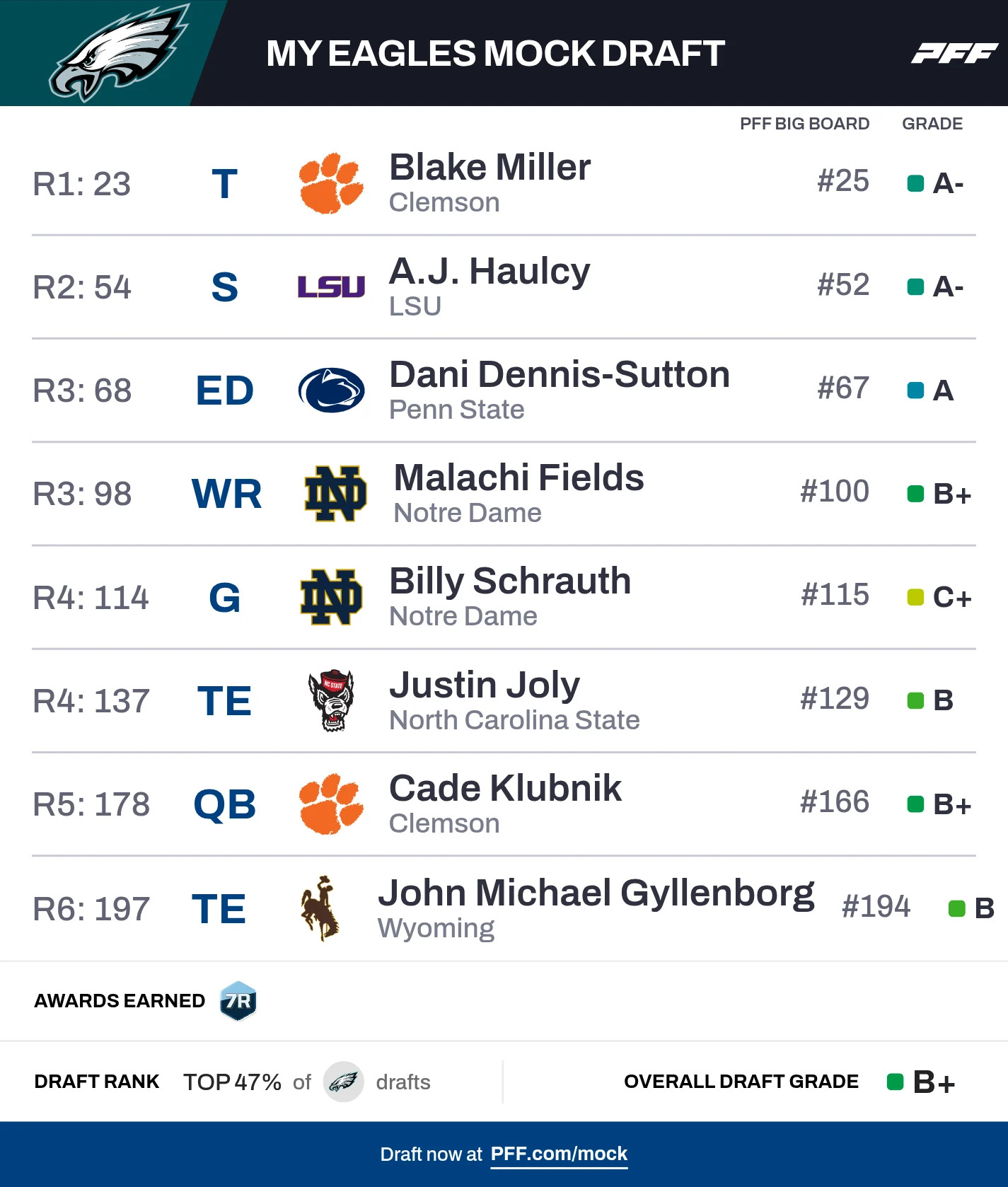The width and height of the screenshot is (1008, 1187).
Task: Click the PFF logo in the header
Action: pos(954,53)
